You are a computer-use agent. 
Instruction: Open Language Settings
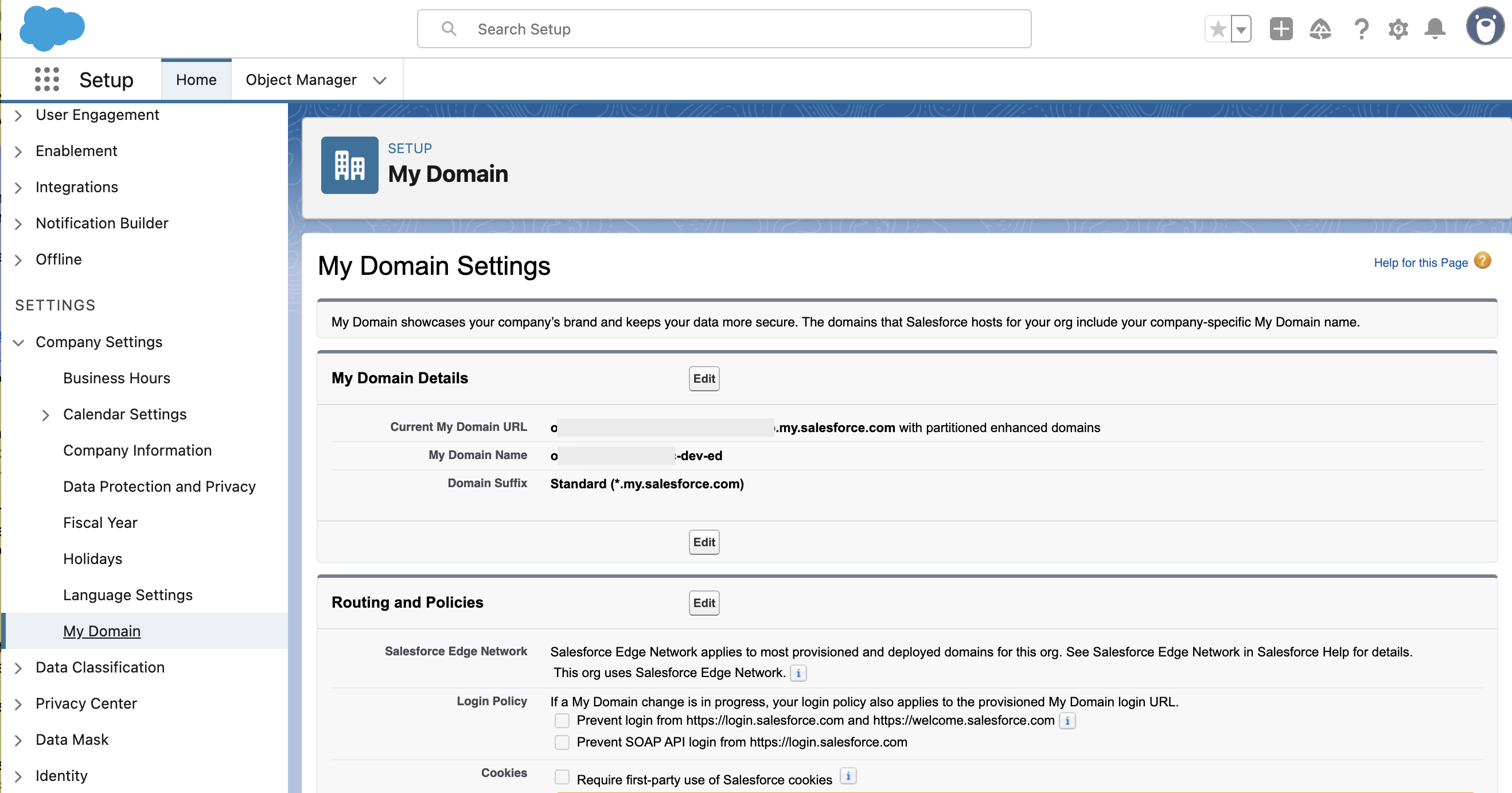128,594
